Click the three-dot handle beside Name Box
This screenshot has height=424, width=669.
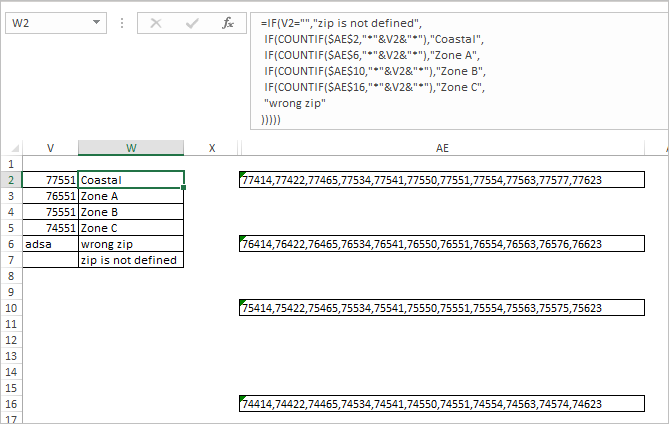pos(122,23)
